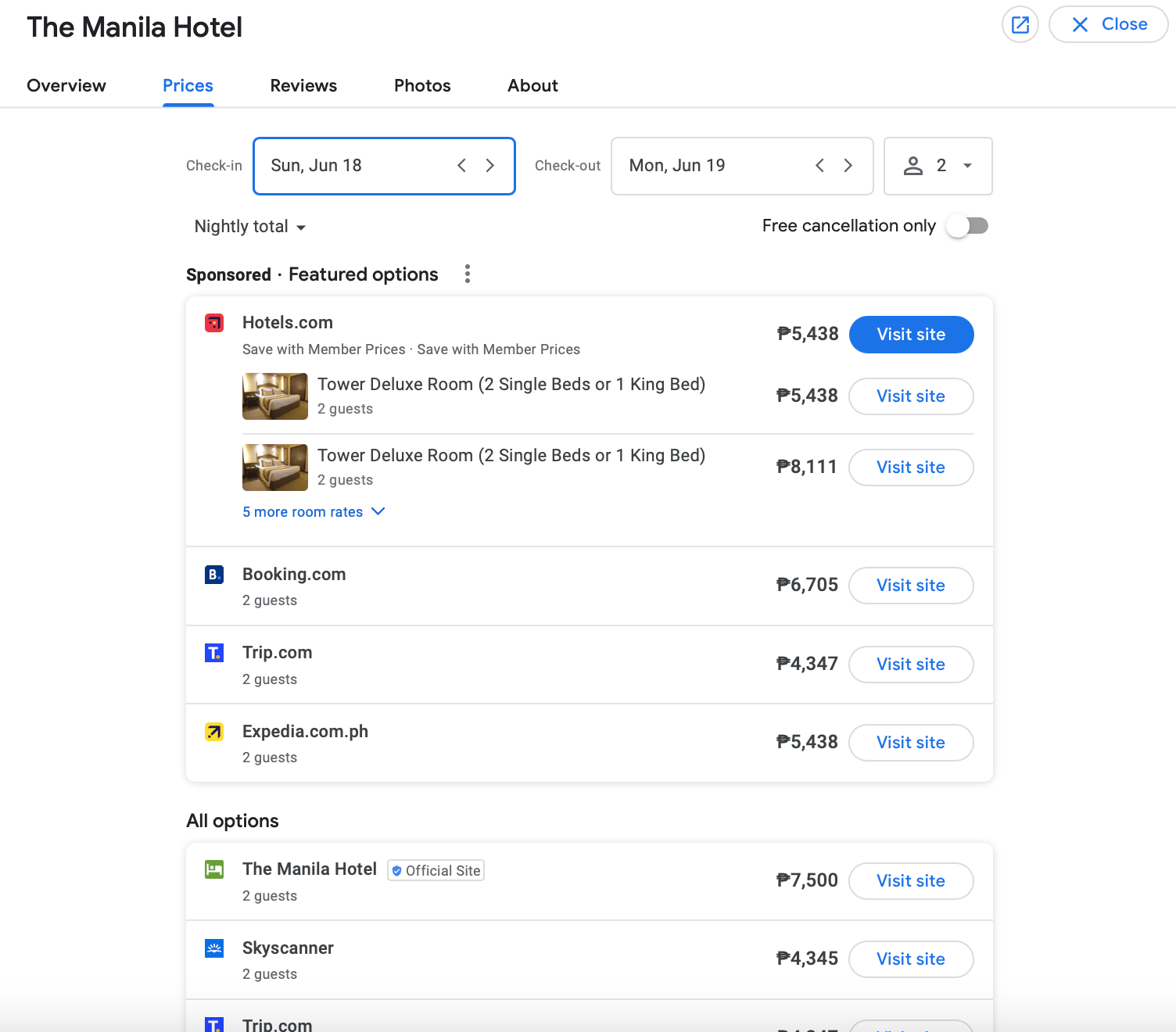Move check-in date one day later
Image resolution: width=1176 pixels, height=1032 pixels.
tap(490, 166)
